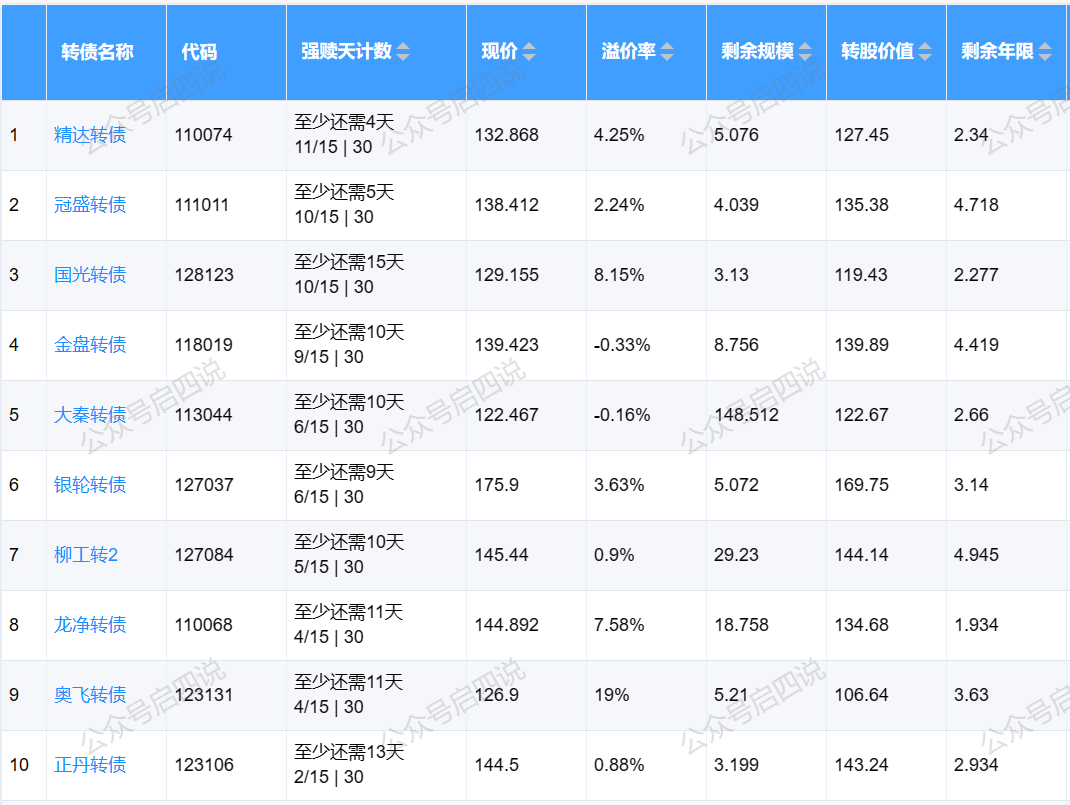1070x805 pixels.
Task: Open 精达转债 bond link
Action: pyautogui.click(x=90, y=135)
